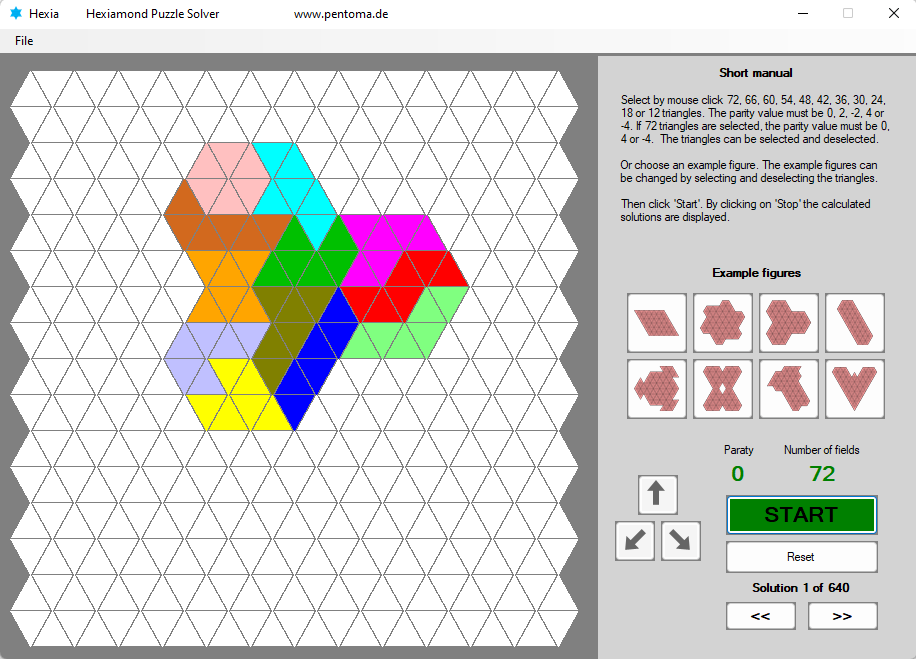Move figure up with the up arrow
916x659 pixels.
click(658, 495)
